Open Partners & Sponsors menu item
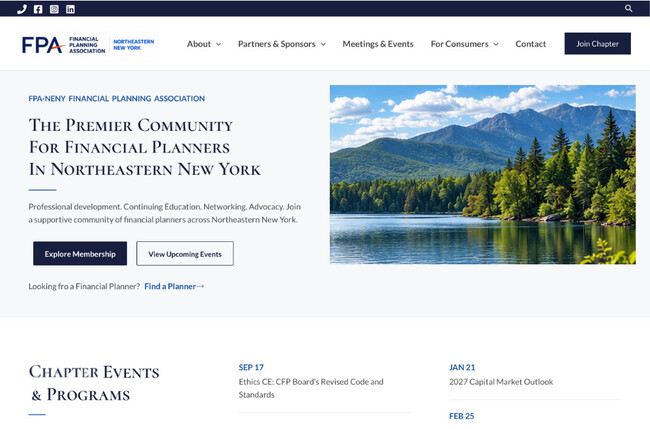 (276, 44)
